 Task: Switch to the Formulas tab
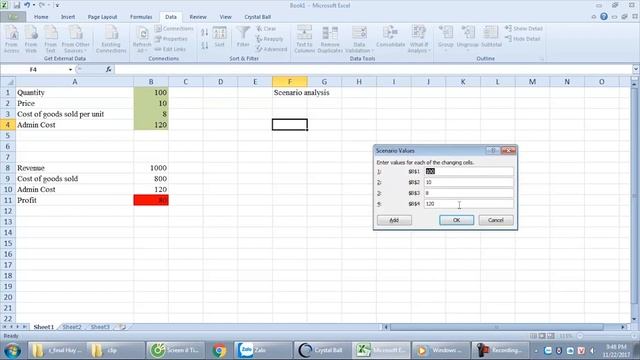pyautogui.click(x=141, y=17)
